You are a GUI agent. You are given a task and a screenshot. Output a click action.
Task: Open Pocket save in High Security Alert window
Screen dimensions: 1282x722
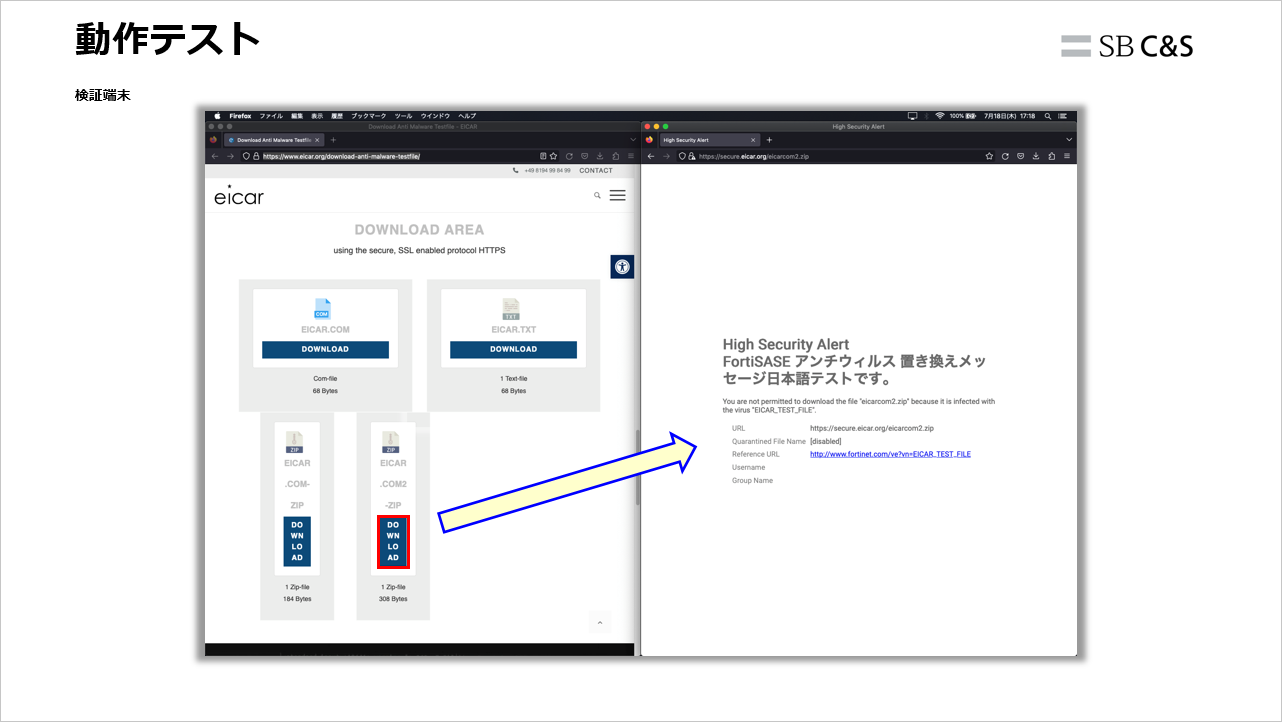(x=1020, y=156)
